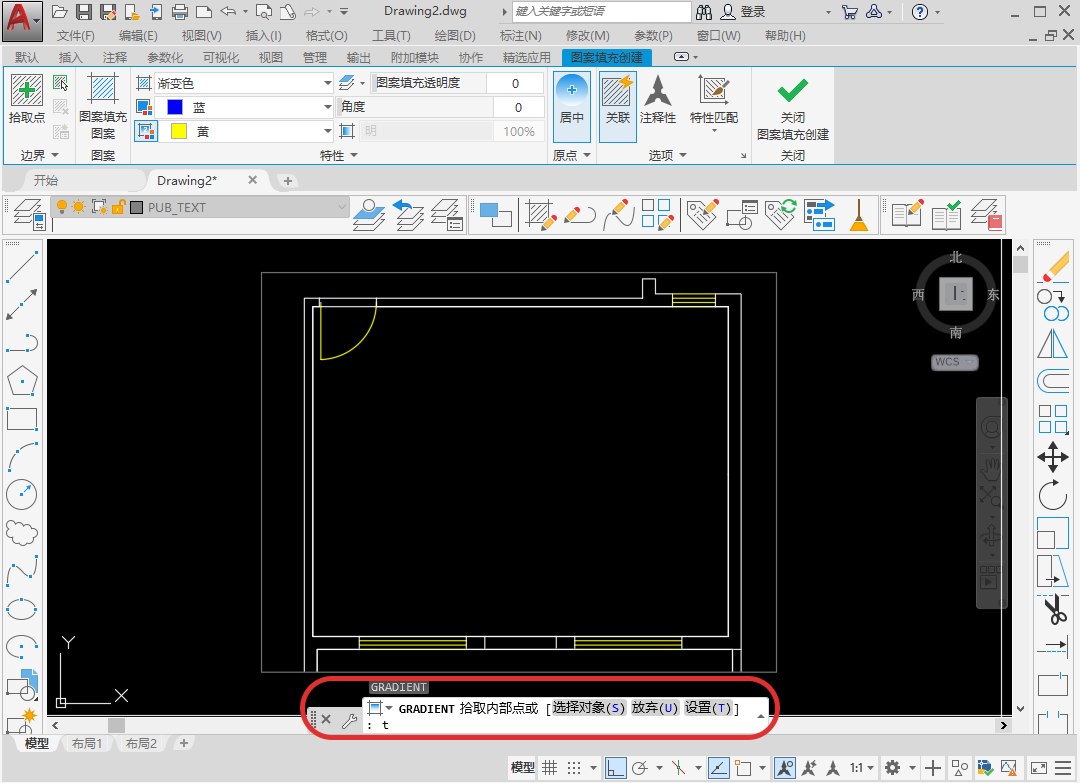The width and height of the screenshot is (1080, 783).
Task: Click the Save icon in quick access toolbar
Action: [83, 12]
